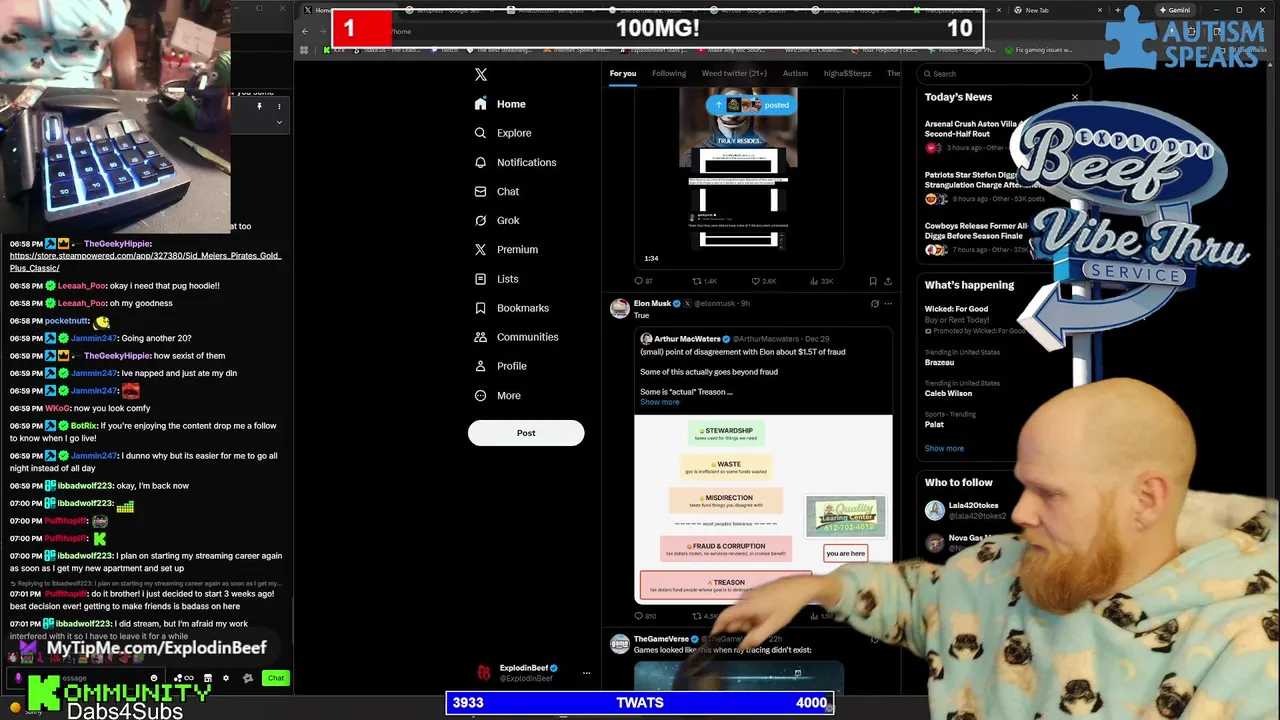Click the Grok icon on Elon Musk's post

click(874, 303)
